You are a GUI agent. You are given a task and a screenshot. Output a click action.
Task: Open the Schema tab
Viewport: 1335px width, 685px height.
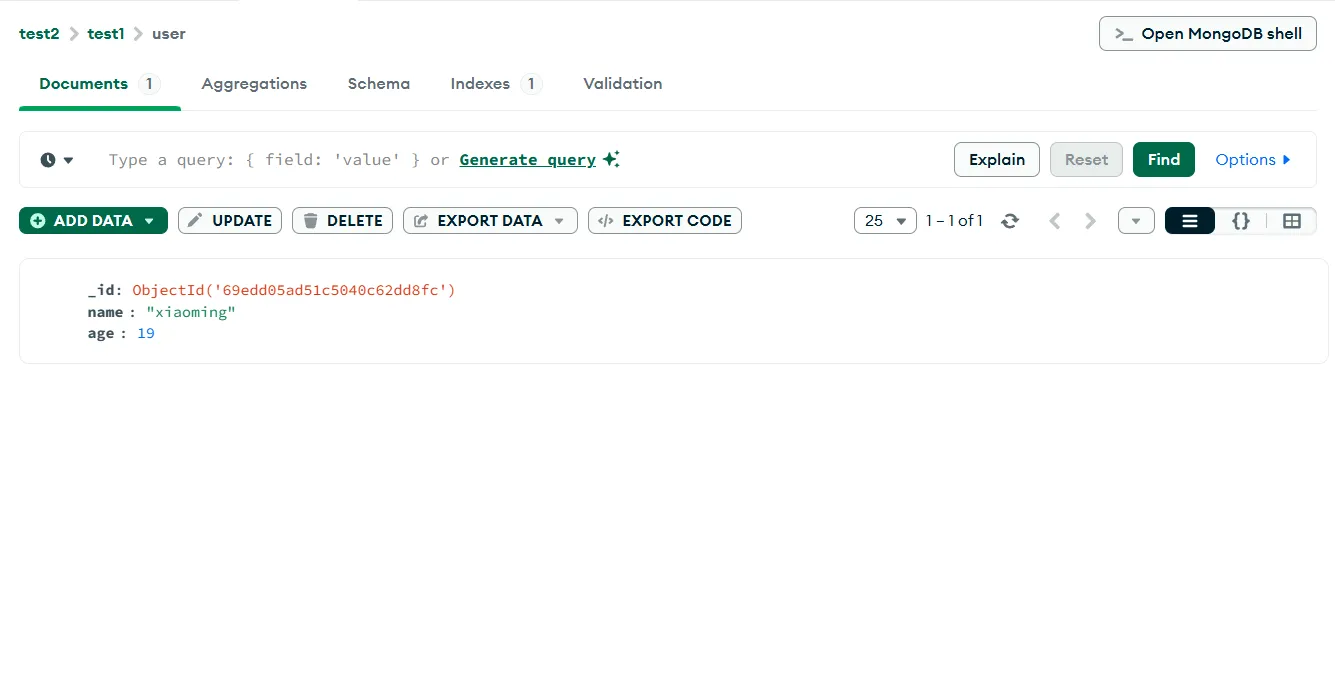click(x=379, y=84)
